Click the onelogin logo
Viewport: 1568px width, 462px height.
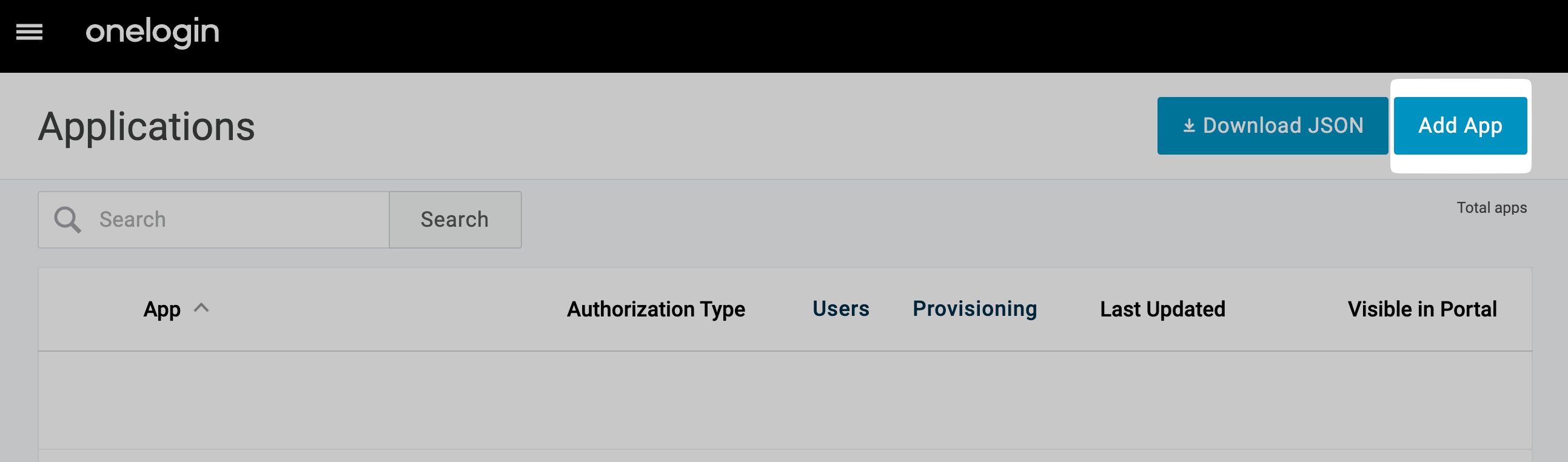[x=152, y=33]
